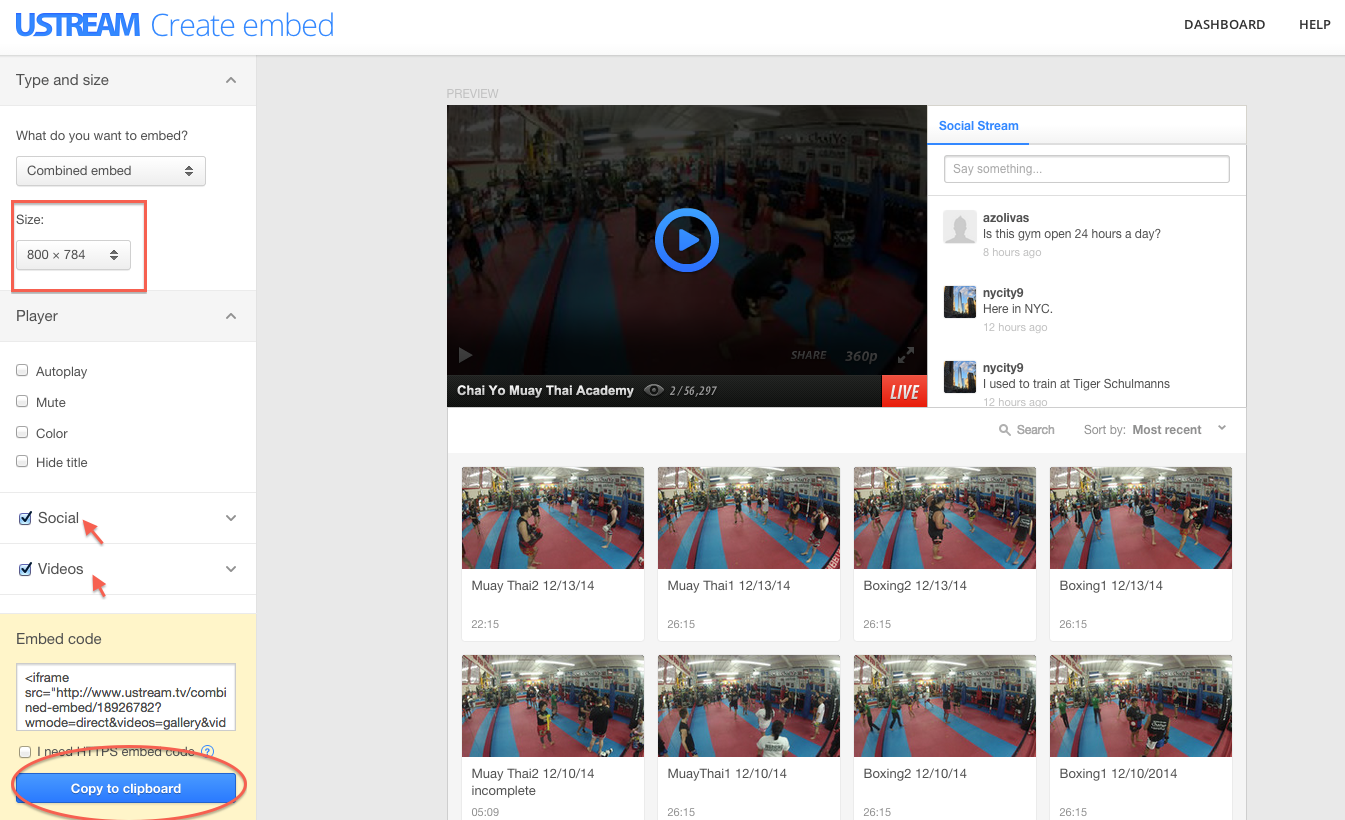Open Muay Thai2 12/10/14 incomplete thumbnail
This screenshot has height=820, width=1345.
(553, 706)
